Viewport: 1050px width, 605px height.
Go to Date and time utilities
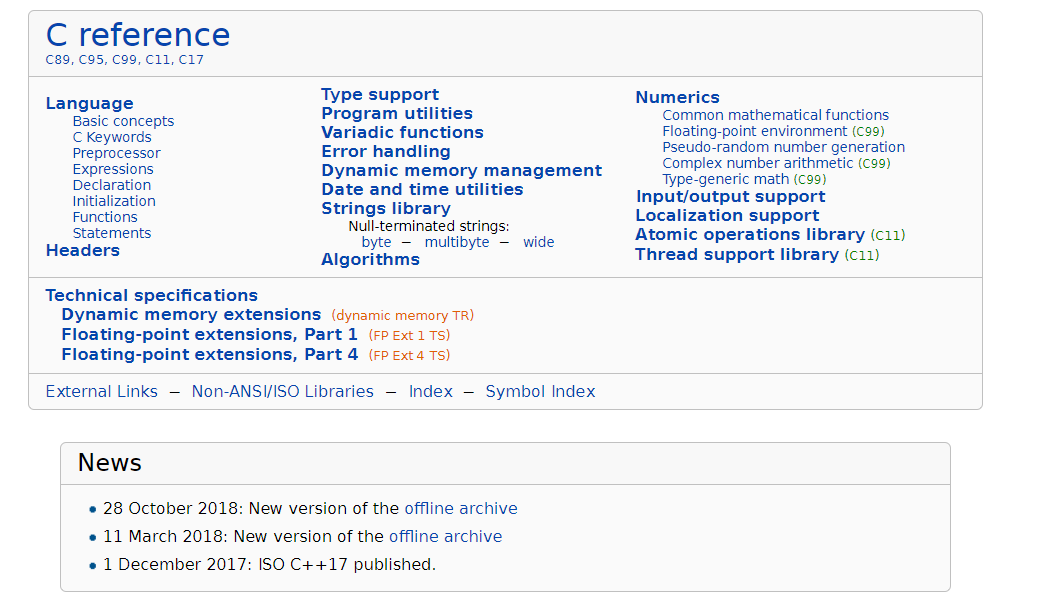click(x=422, y=190)
